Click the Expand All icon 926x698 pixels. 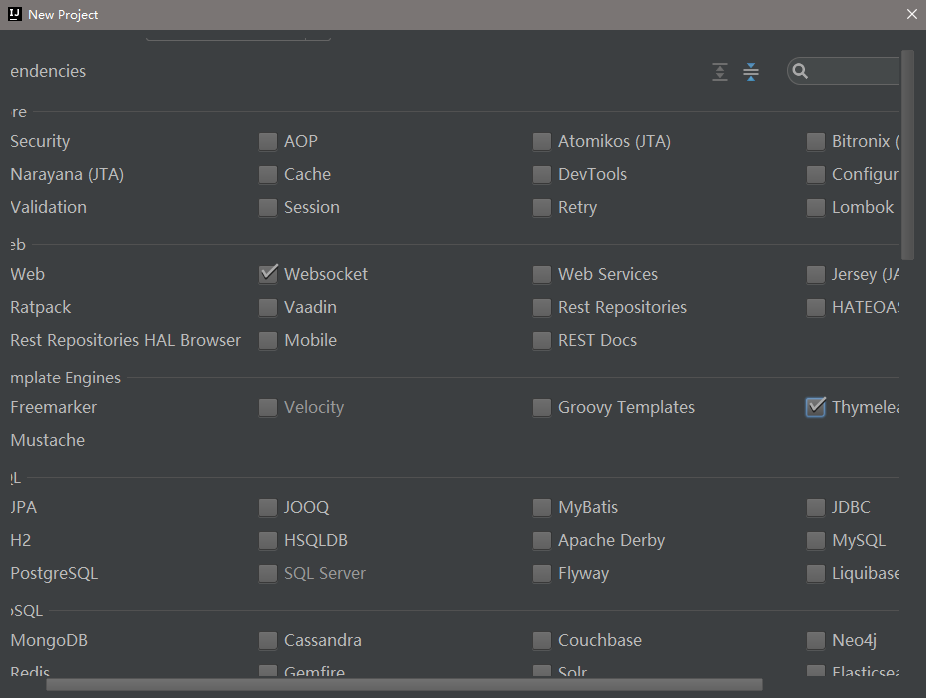tap(720, 72)
